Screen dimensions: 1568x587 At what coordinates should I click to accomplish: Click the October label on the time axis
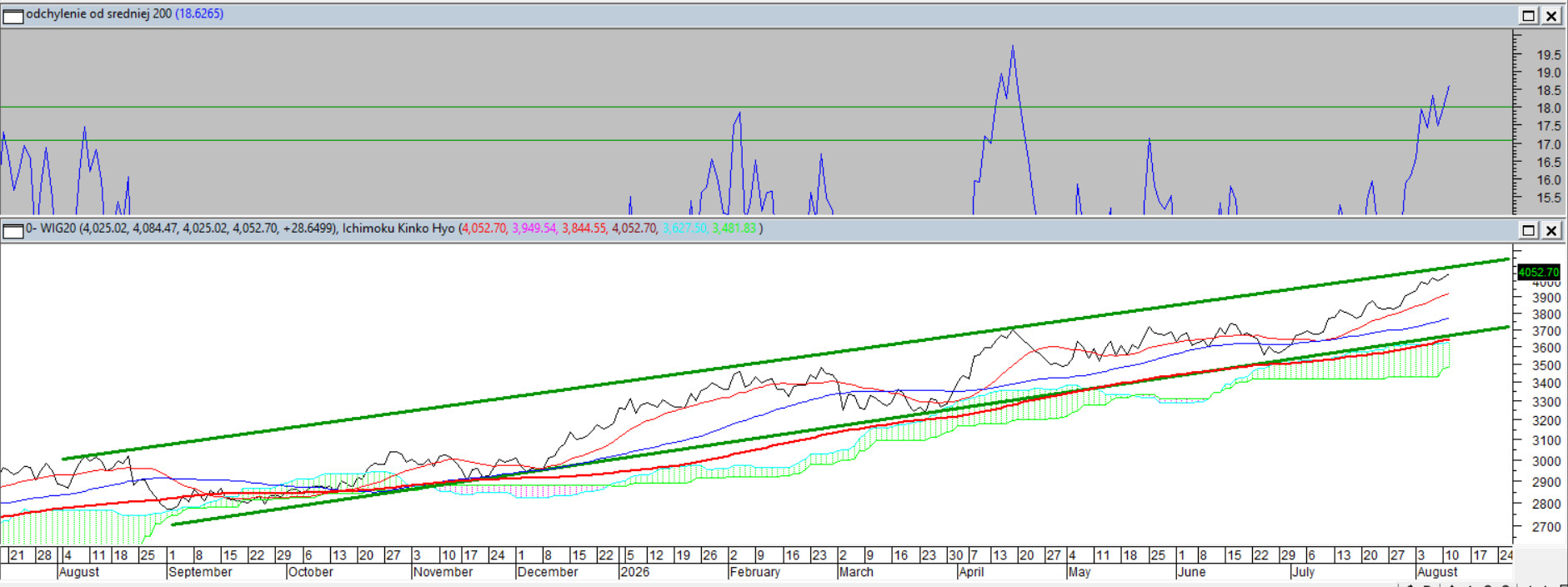pos(310,572)
